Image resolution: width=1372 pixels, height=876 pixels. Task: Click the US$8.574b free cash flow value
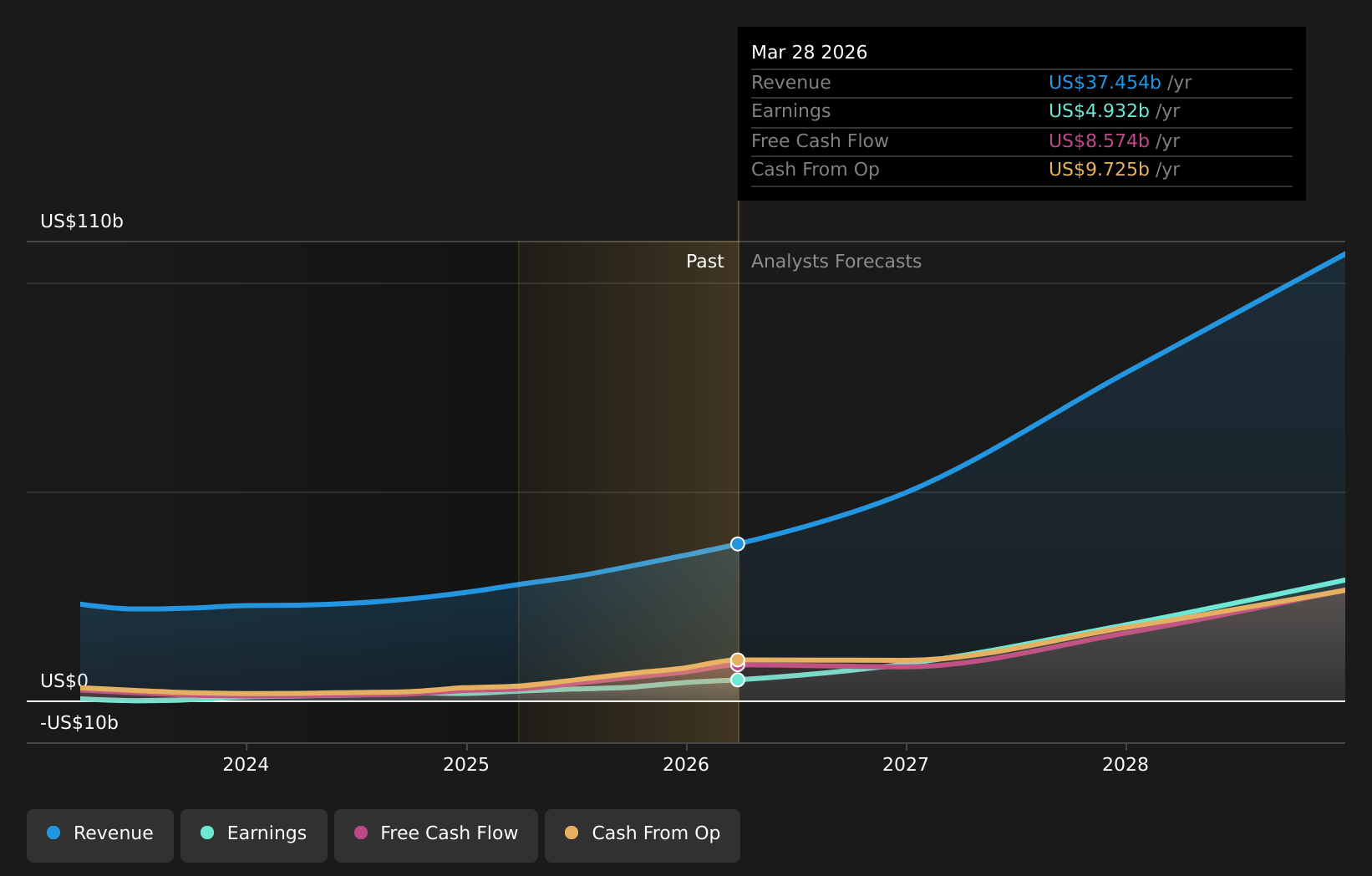click(1099, 141)
